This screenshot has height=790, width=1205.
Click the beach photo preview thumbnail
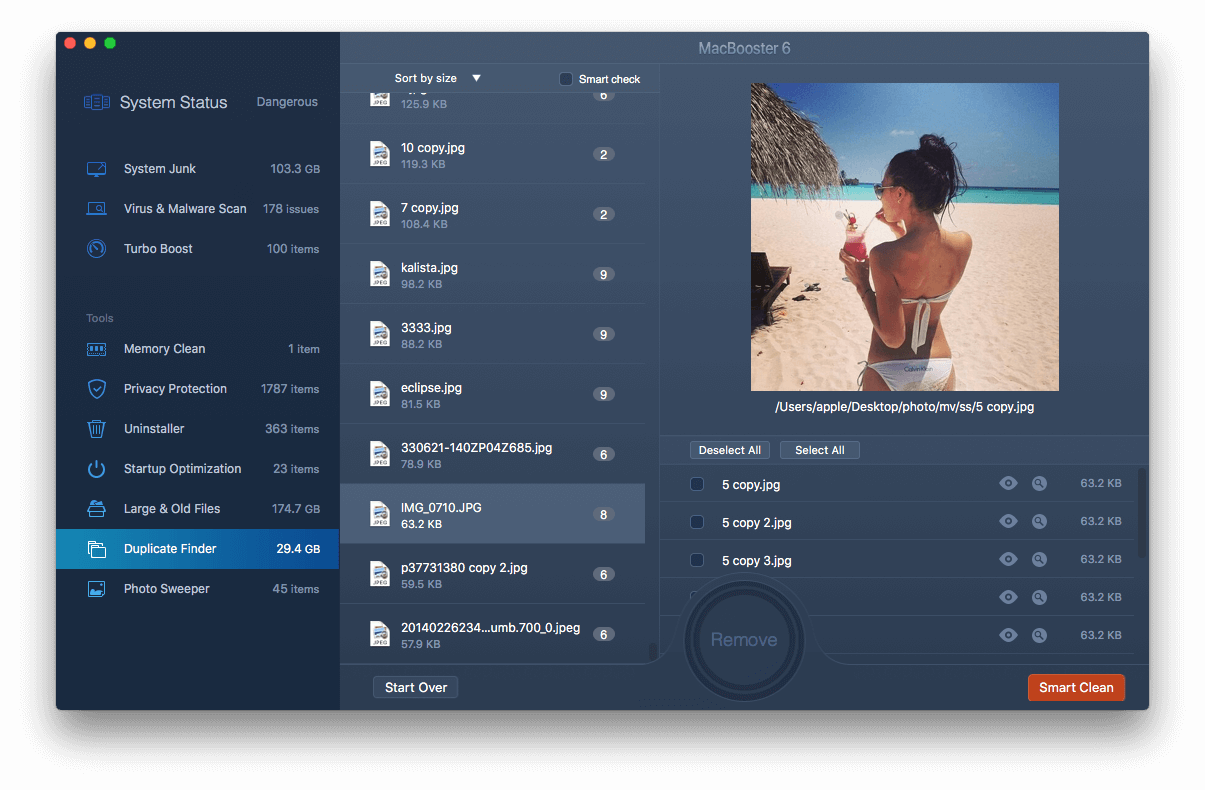(904, 237)
